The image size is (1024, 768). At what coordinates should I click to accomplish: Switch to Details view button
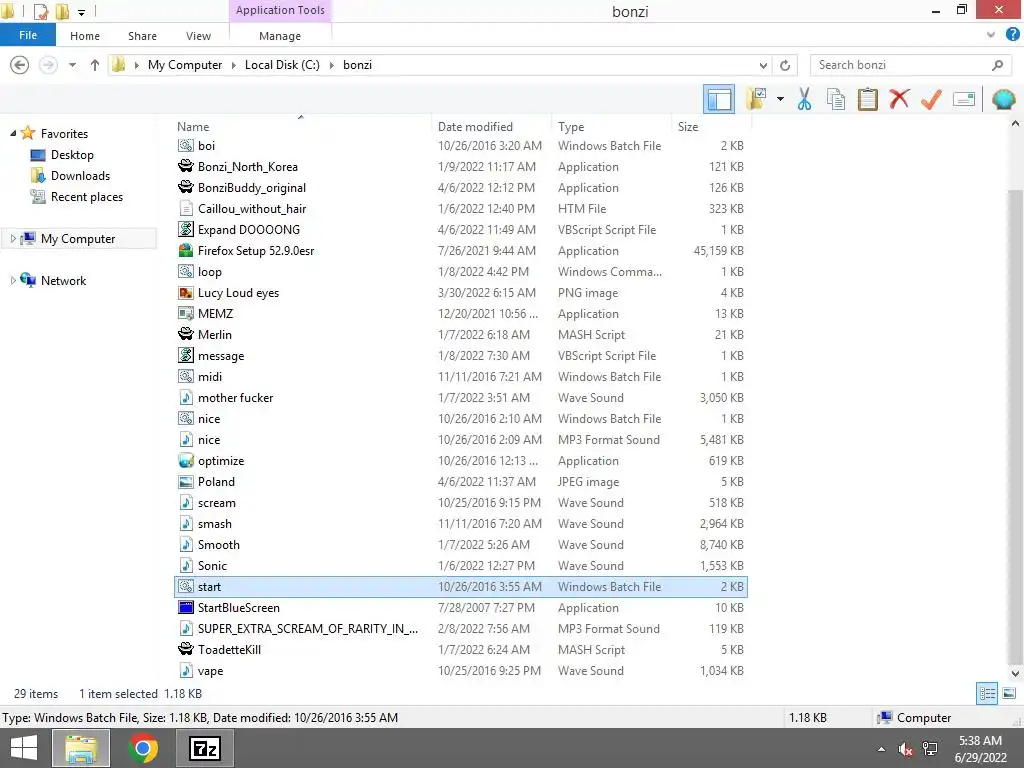pyautogui.click(x=987, y=694)
